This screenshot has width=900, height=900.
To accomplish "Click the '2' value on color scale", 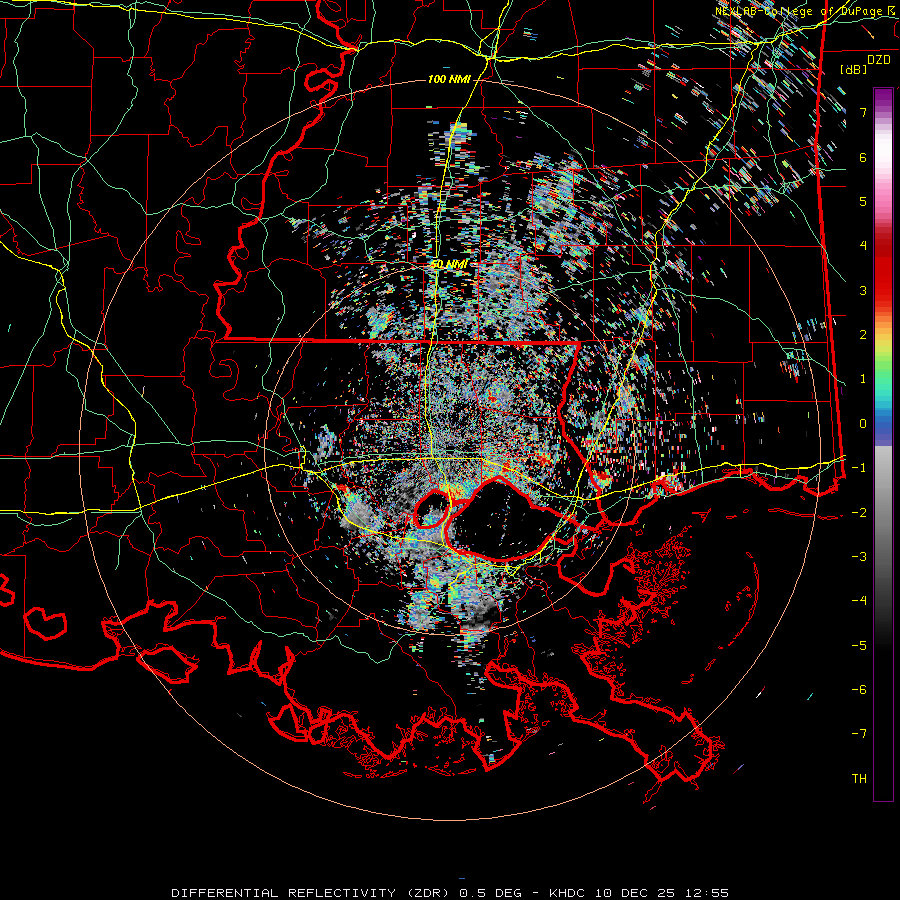I will coord(863,335).
